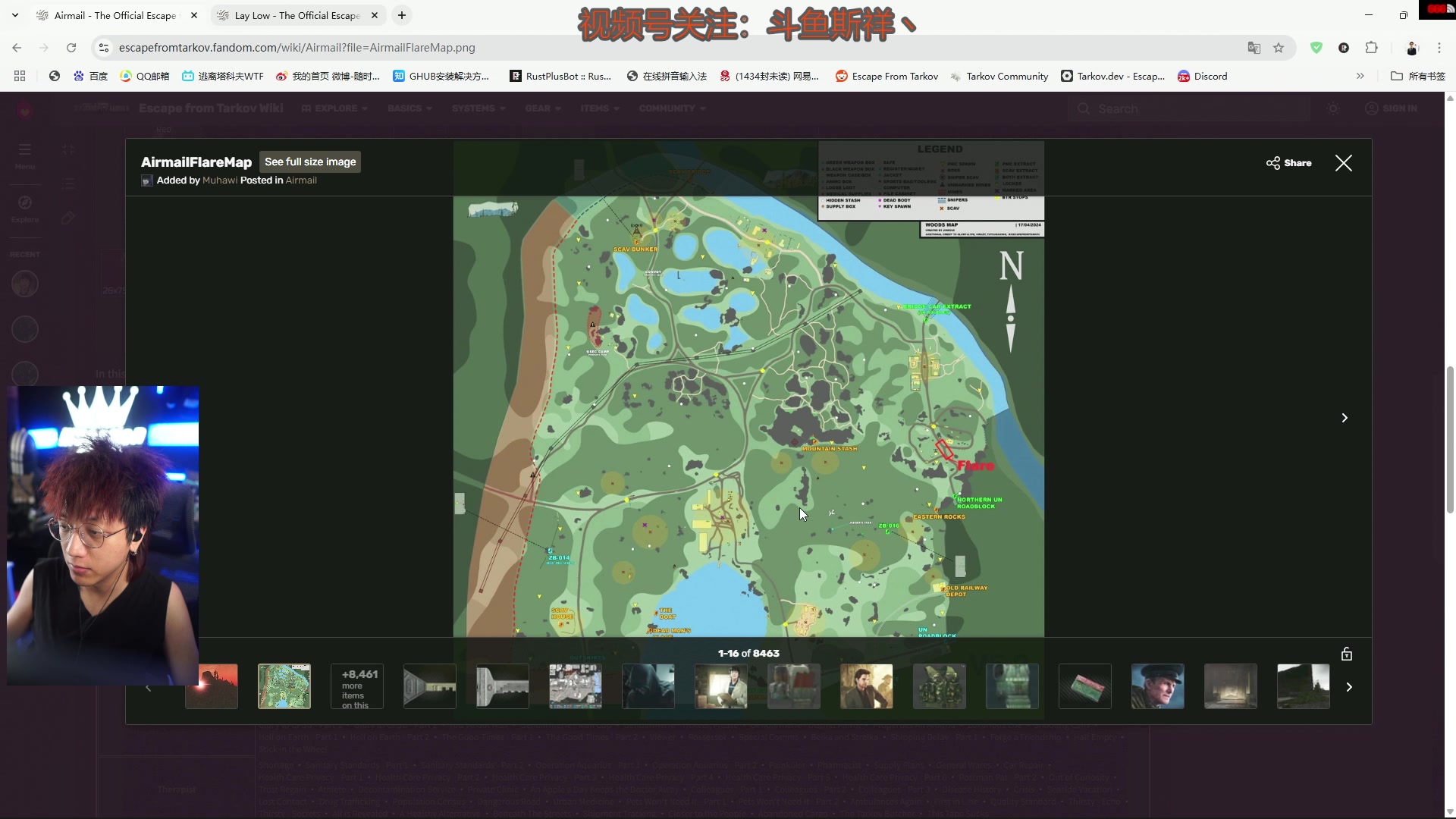Open the 所有书签 bookmarks folder
Viewport: 1456px width, 819px height.
point(1417,76)
